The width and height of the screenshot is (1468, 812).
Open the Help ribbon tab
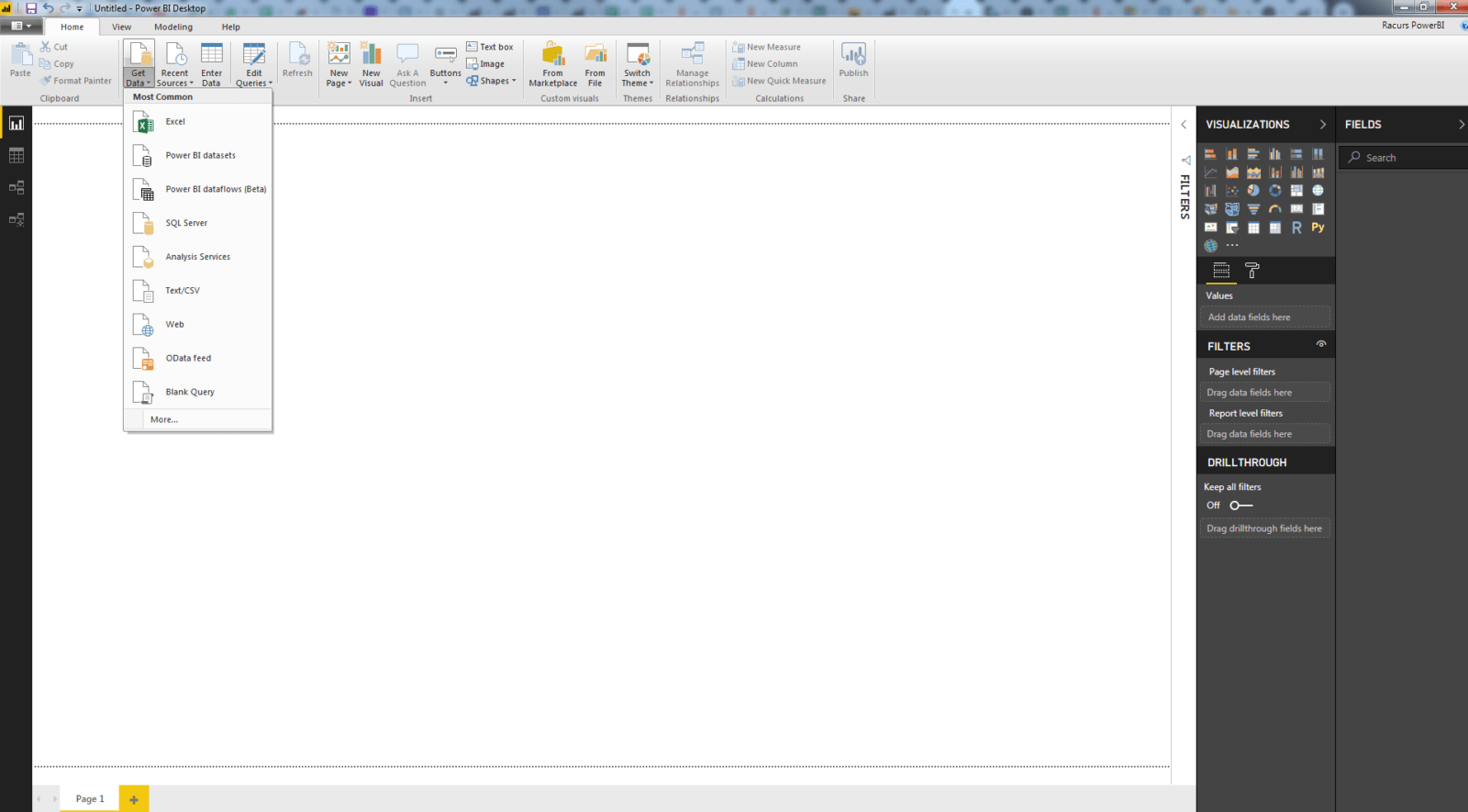pyautogui.click(x=230, y=27)
